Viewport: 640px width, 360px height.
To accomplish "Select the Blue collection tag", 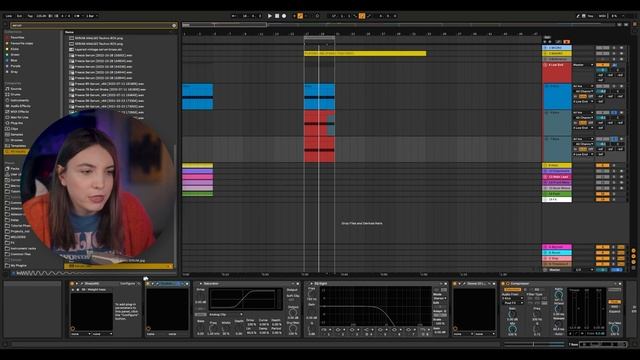I will [x=14, y=60].
